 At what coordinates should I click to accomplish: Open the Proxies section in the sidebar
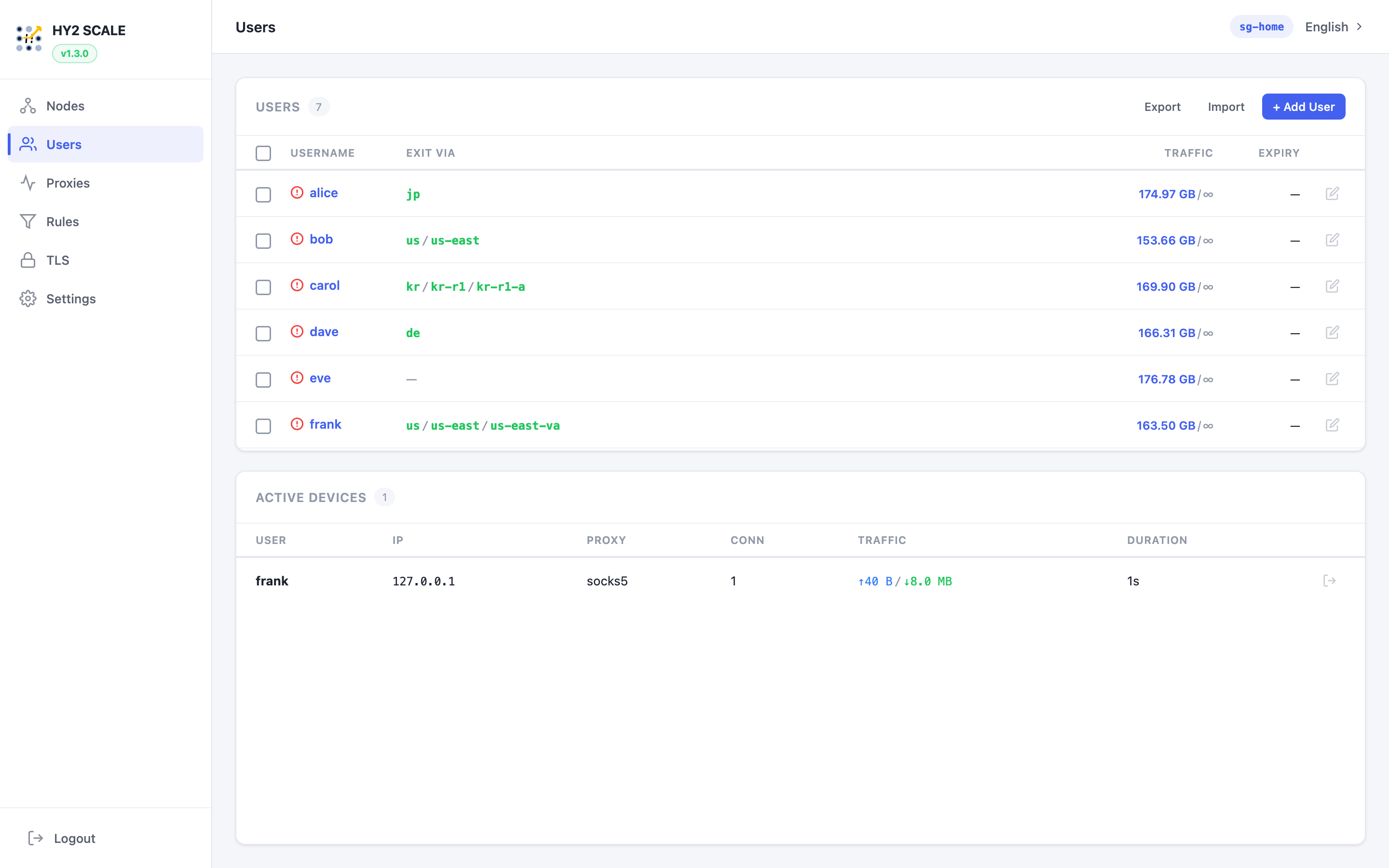point(68,183)
